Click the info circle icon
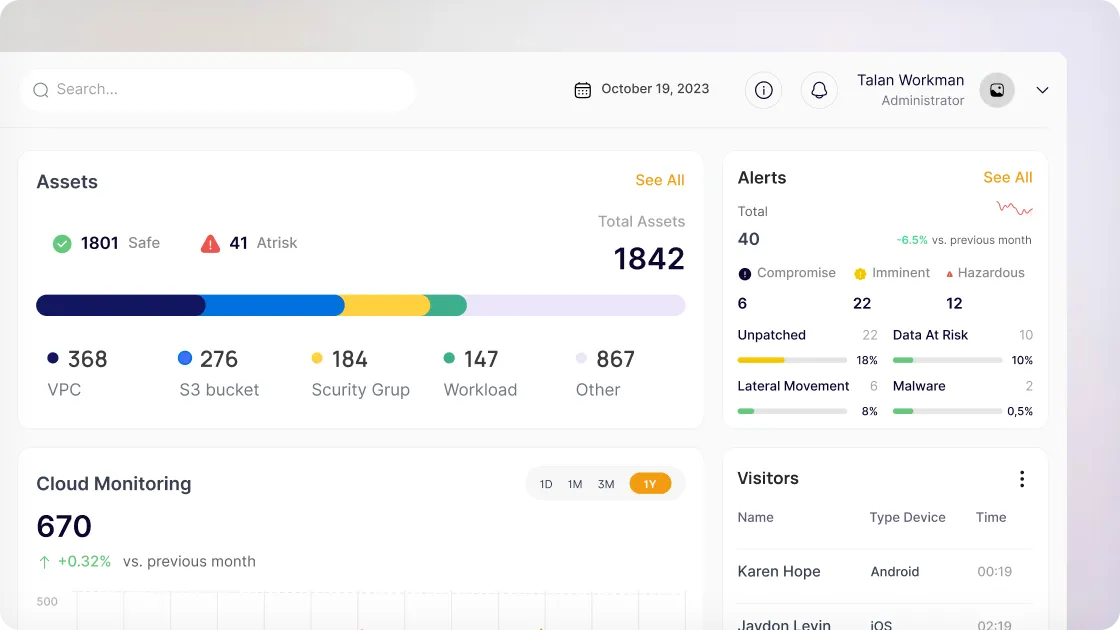 (x=763, y=90)
